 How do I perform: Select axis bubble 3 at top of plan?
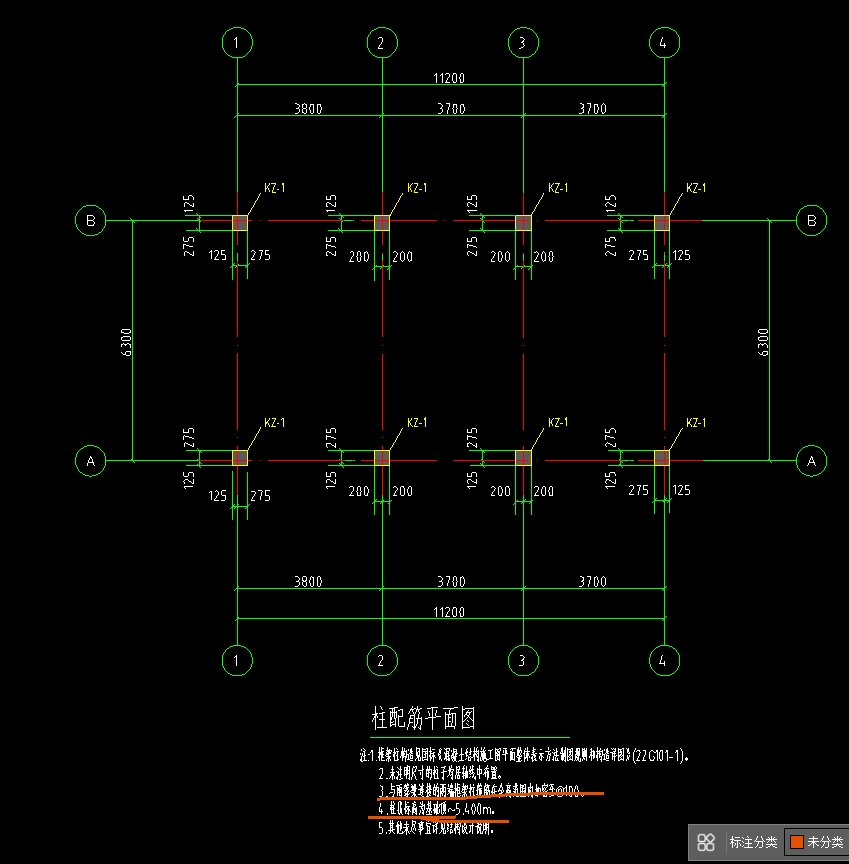[x=523, y=42]
